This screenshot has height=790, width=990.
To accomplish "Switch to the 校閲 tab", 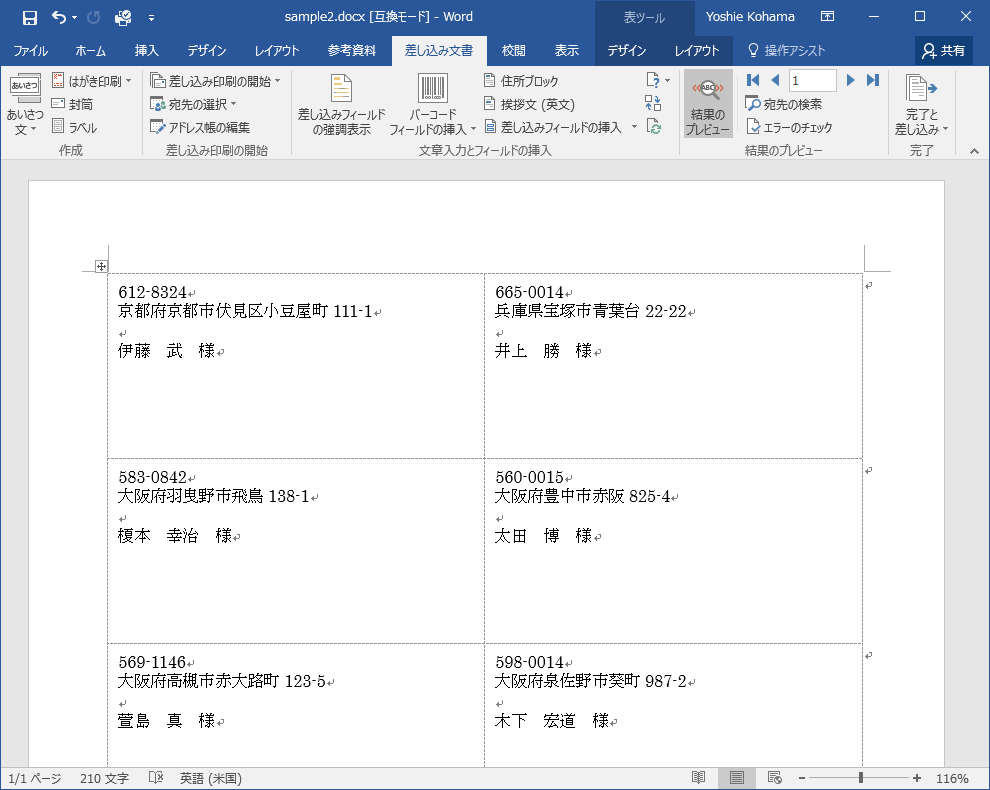I will [x=513, y=51].
